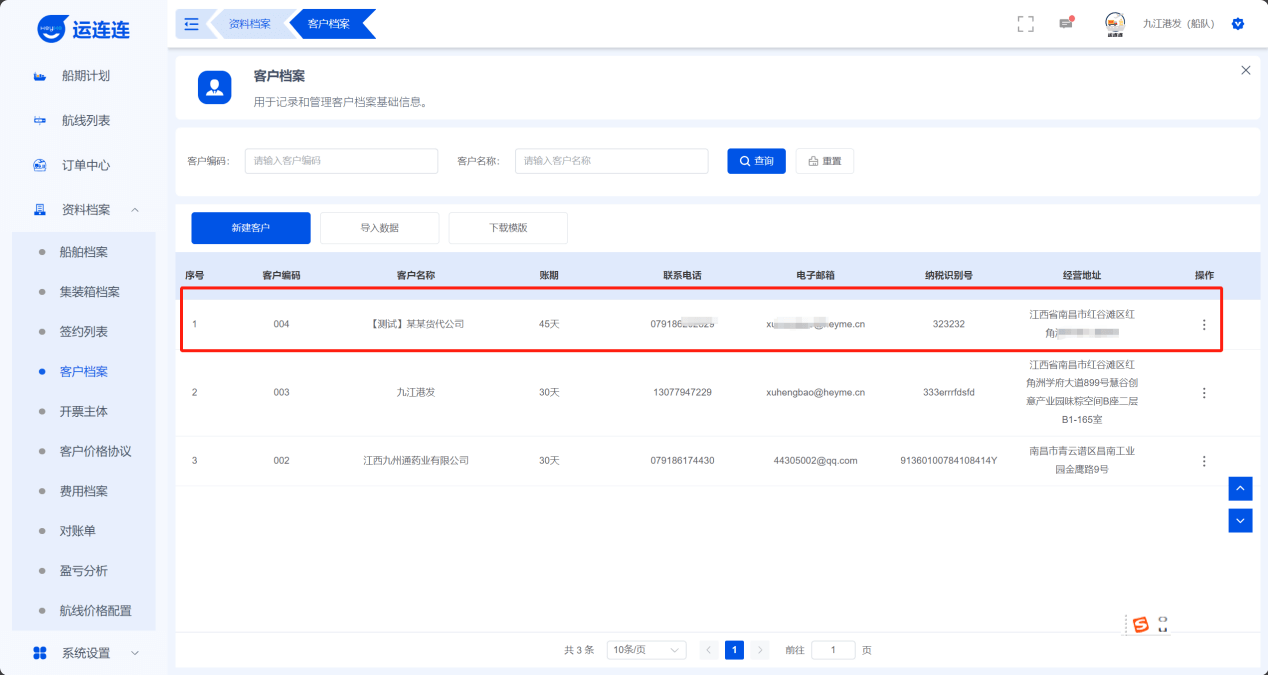1268x675 pixels.
Task: Click the blue verified shield badge icon
Action: (1238, 24)
